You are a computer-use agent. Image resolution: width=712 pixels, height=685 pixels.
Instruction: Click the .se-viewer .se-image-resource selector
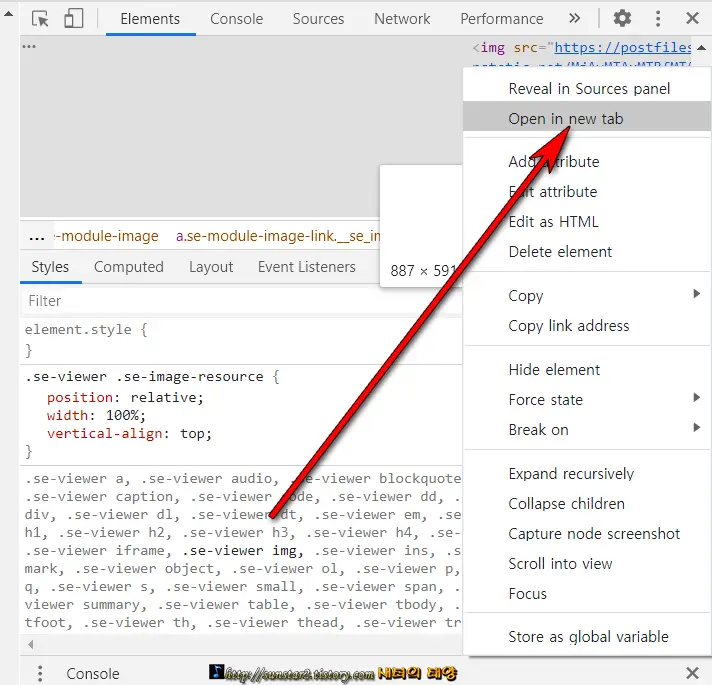(x=144, y=377)
